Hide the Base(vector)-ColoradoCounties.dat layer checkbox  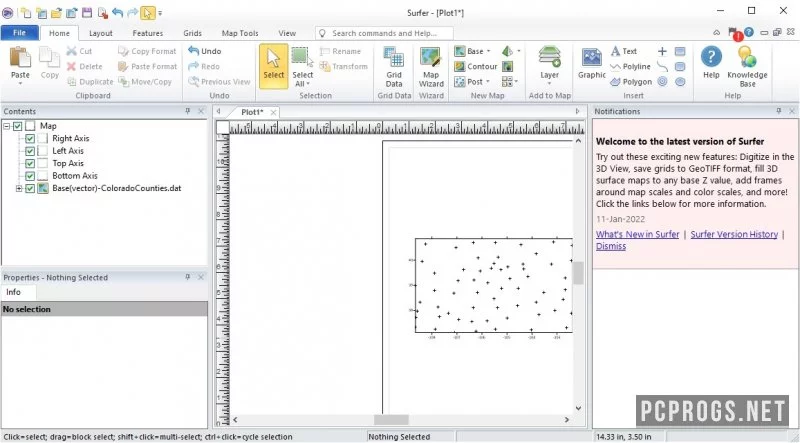30,188
